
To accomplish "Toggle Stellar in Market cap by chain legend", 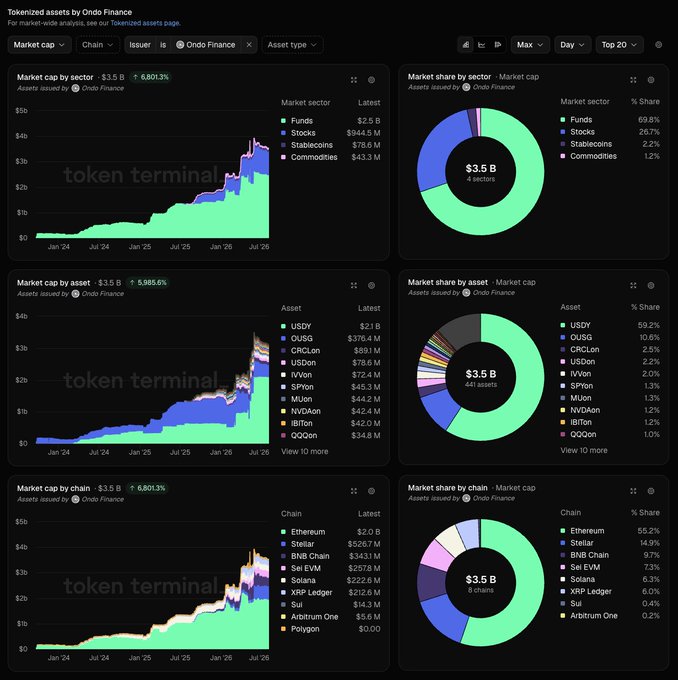I will [x=331, y=544].
